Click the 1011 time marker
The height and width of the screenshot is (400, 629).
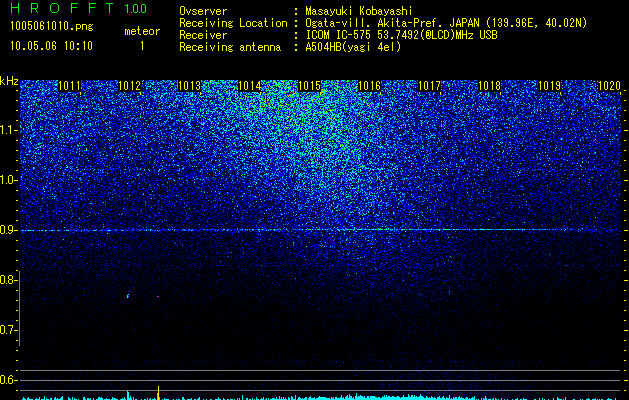pyautogui.click(x=69, y=86)
